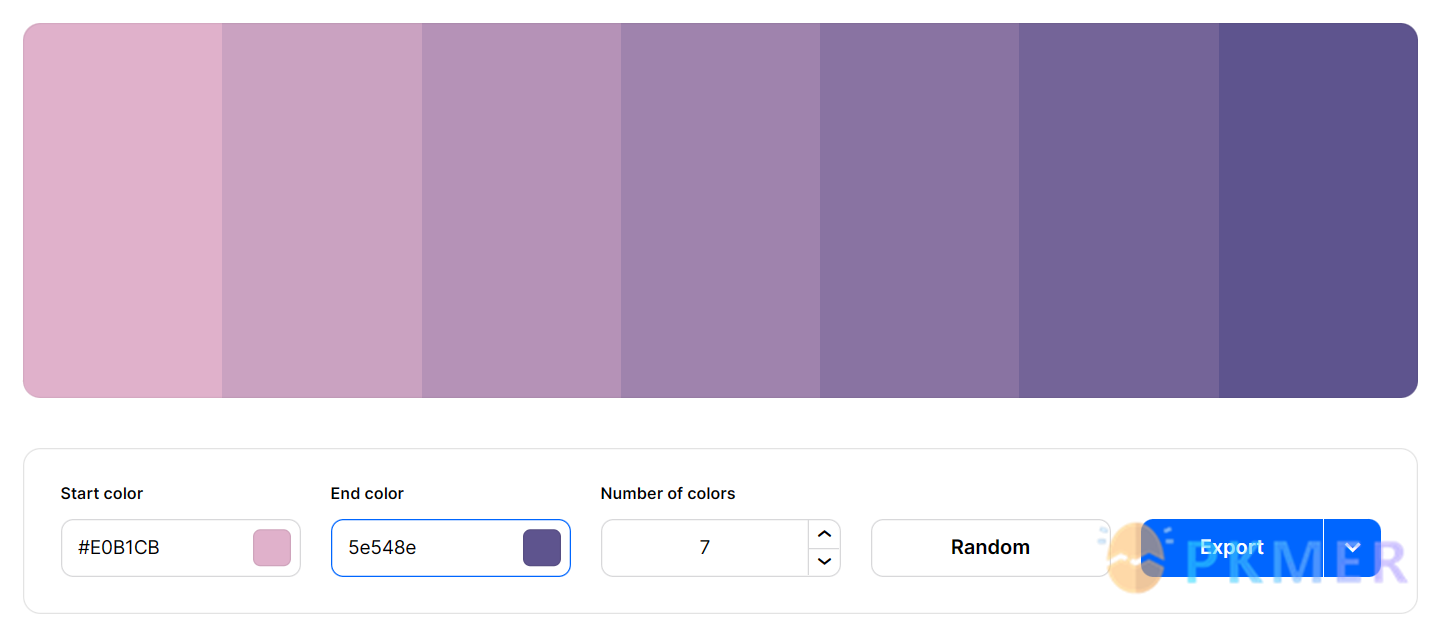Pick the darkest indigo palette swatch
The height and width of the screenshot is (631, 1437).
point(1318,210)
